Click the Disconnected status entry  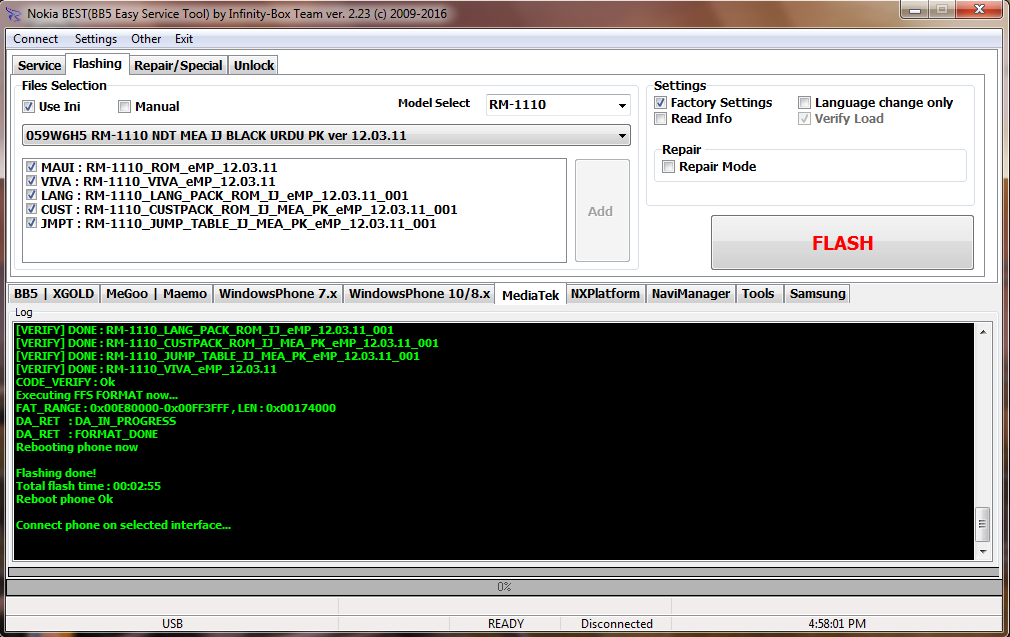(x=616, y=623)
